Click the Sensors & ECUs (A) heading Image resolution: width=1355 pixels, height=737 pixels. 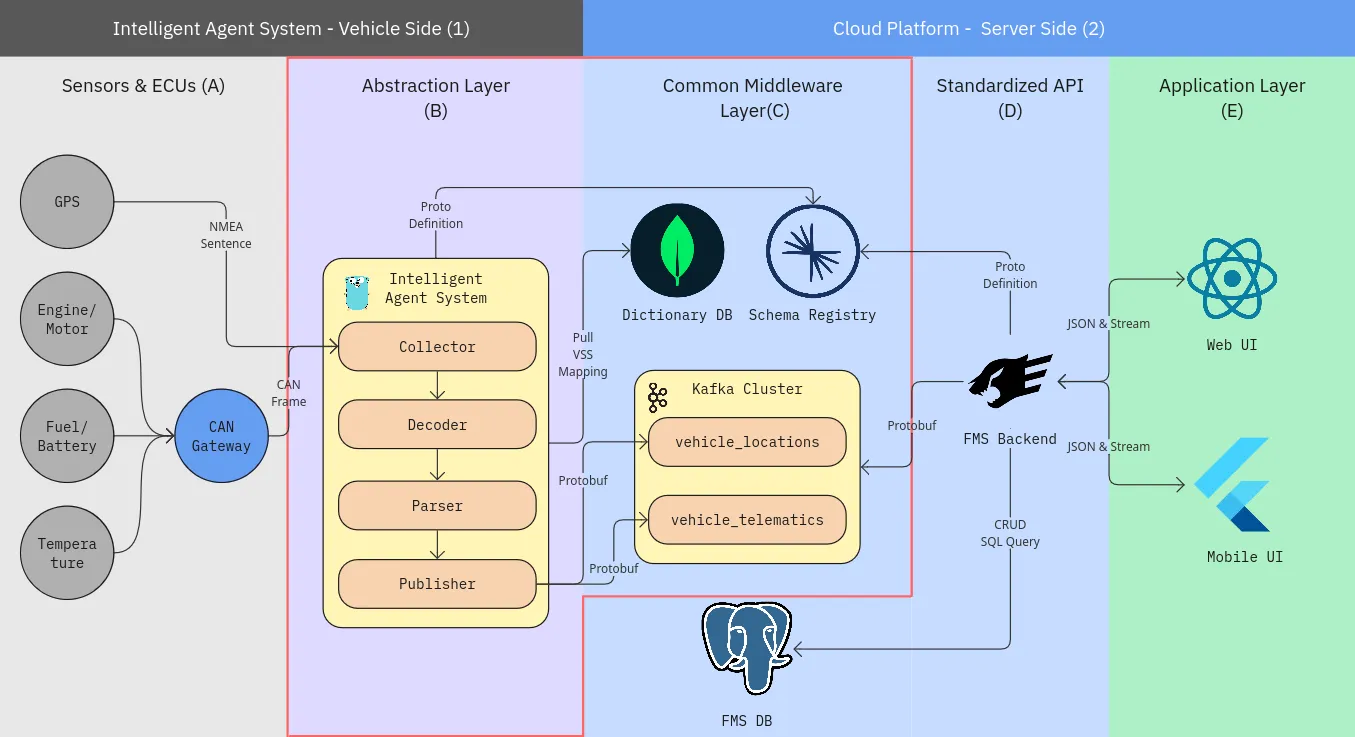pos(143,86)
